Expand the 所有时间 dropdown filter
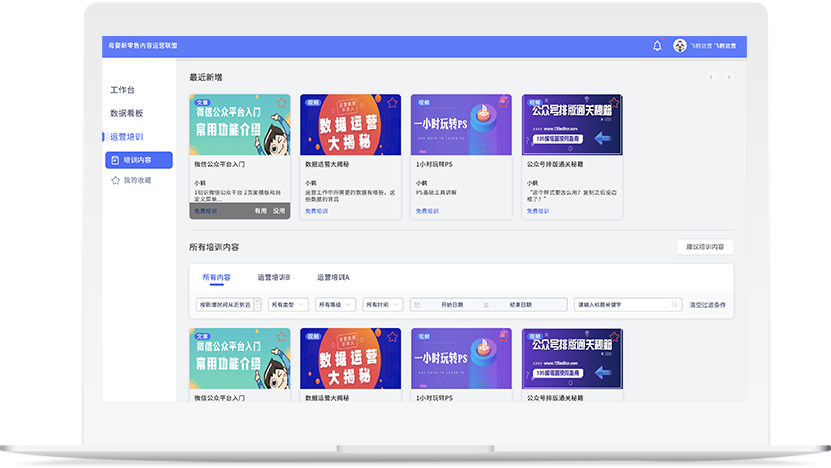This screenshot has height=468, width=831. [x=383, y=304]
